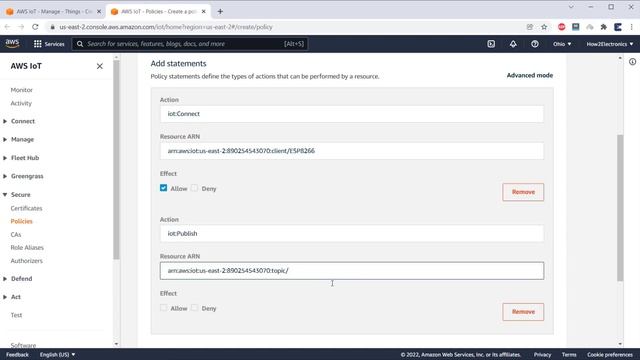Open the red ad-blocker extension icon
Viewport: 640px width, 360px height.
(x=562, y=27)
